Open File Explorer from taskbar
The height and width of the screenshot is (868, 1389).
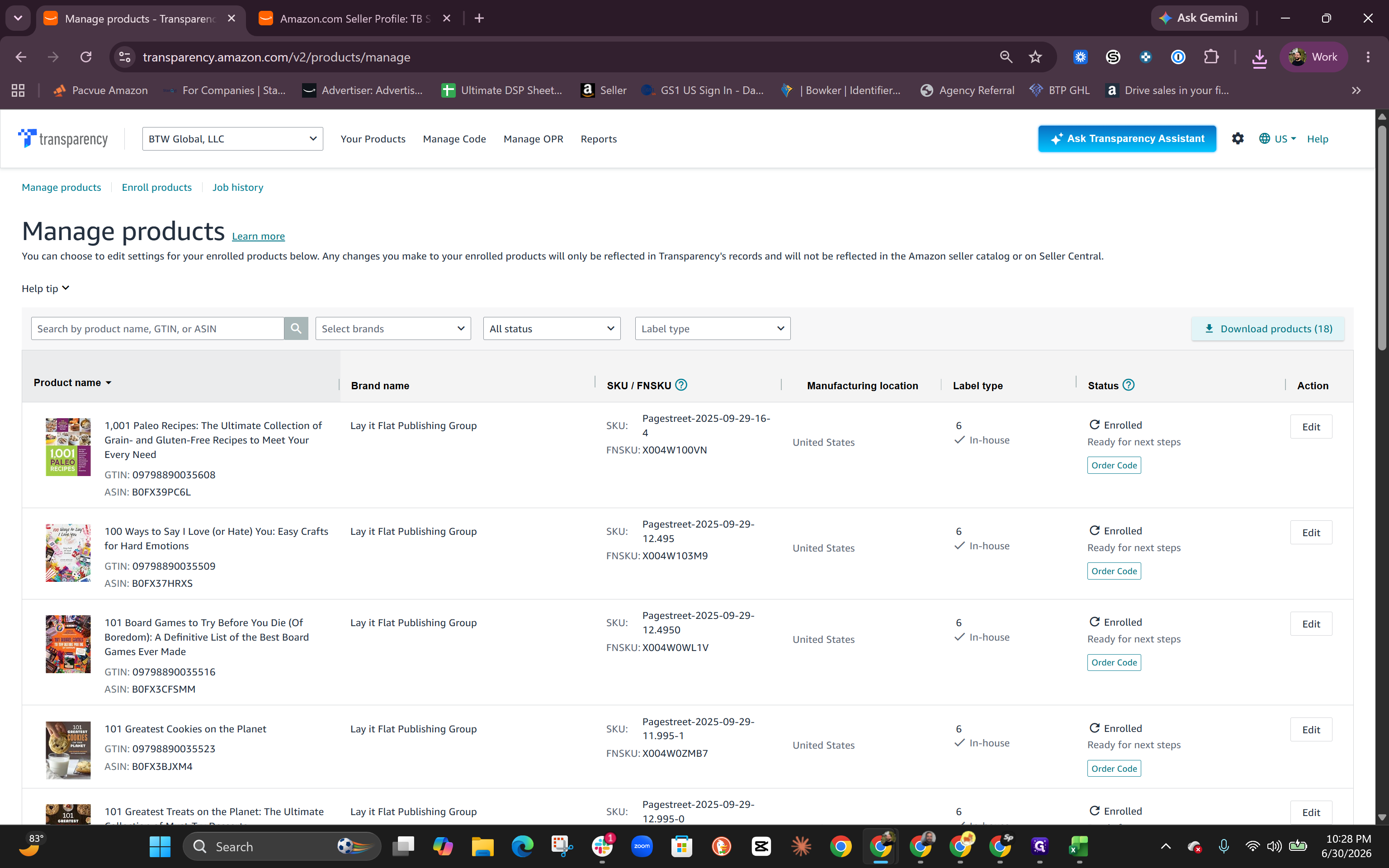coord(482,846)
